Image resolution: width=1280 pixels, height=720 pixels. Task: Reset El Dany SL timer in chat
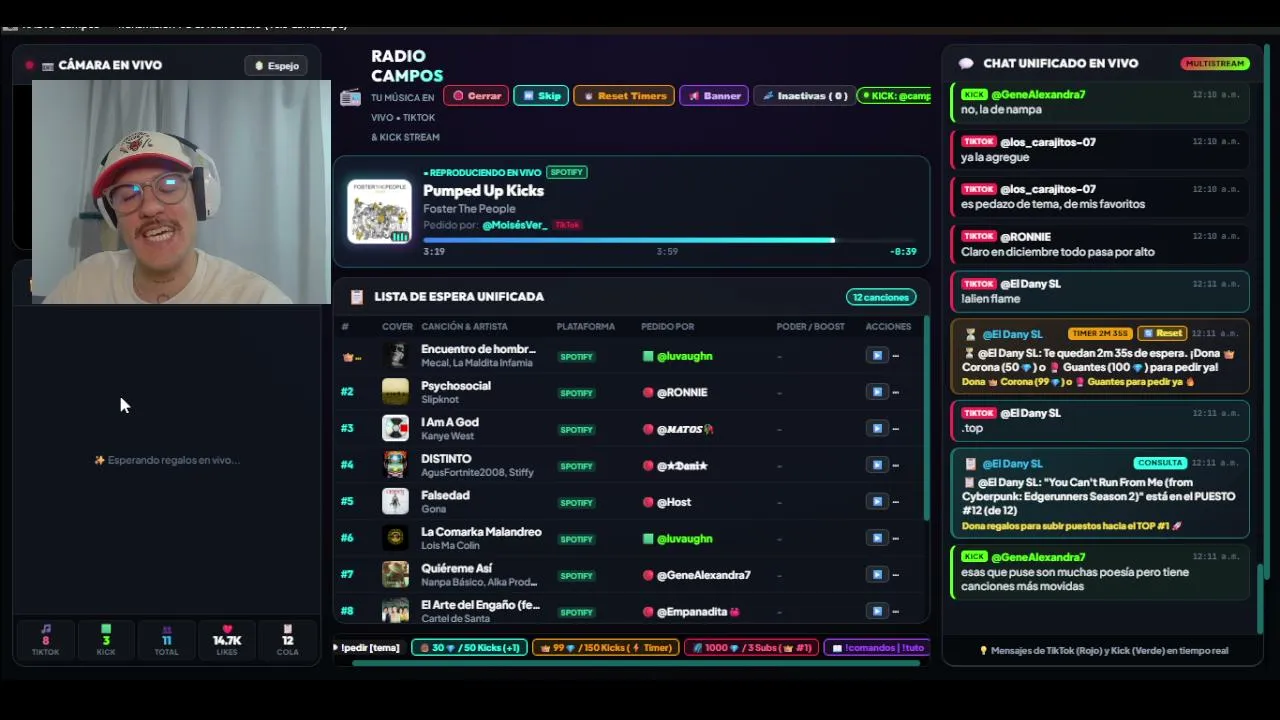pyautogui.click(x=1163, y=333)
